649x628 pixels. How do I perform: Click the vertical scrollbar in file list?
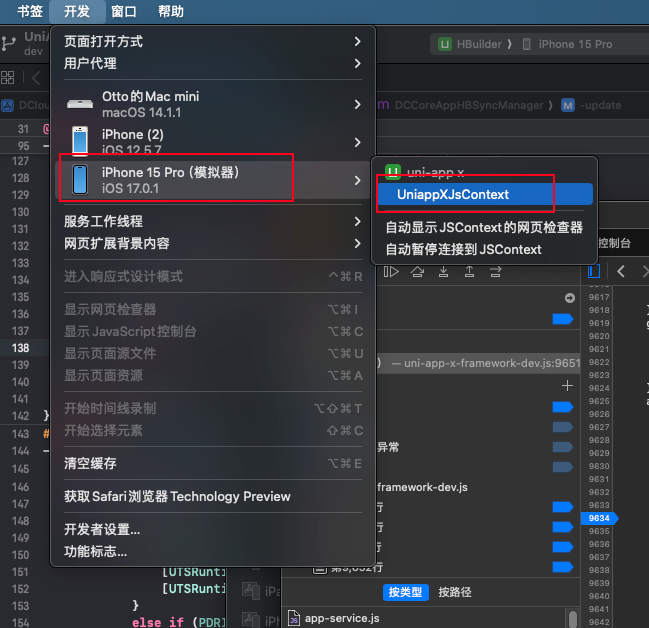[573, 619]
